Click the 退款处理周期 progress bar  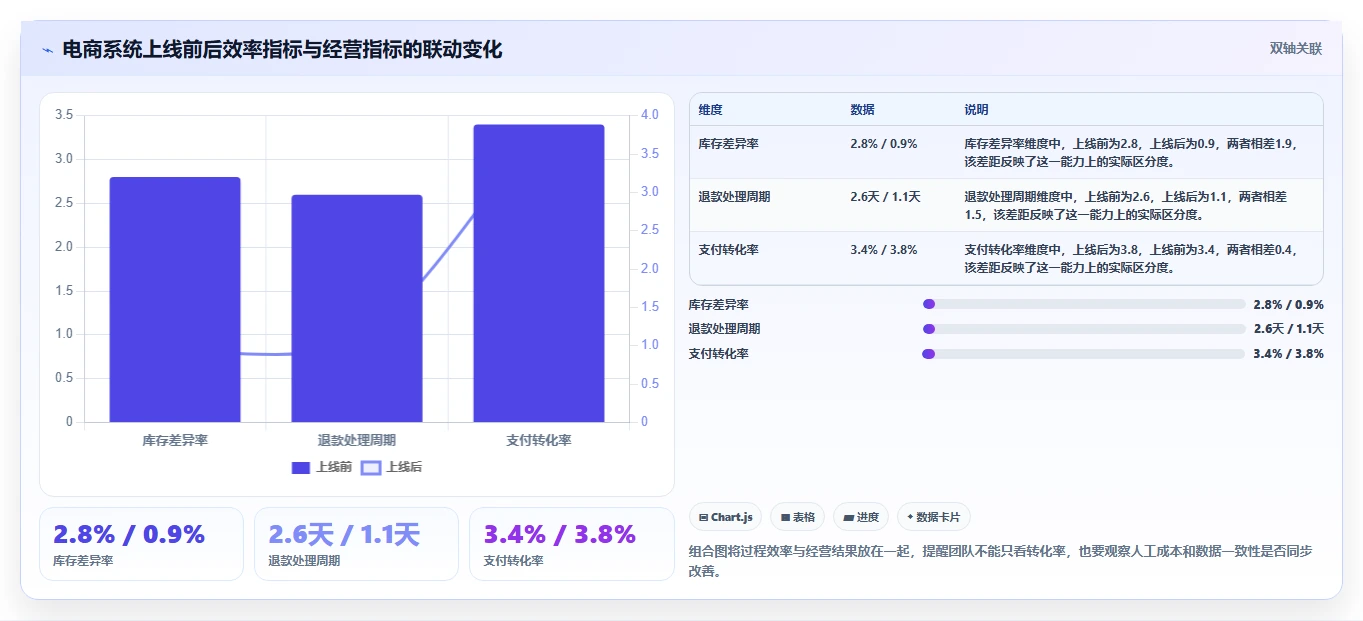[x=1083, y=329]
